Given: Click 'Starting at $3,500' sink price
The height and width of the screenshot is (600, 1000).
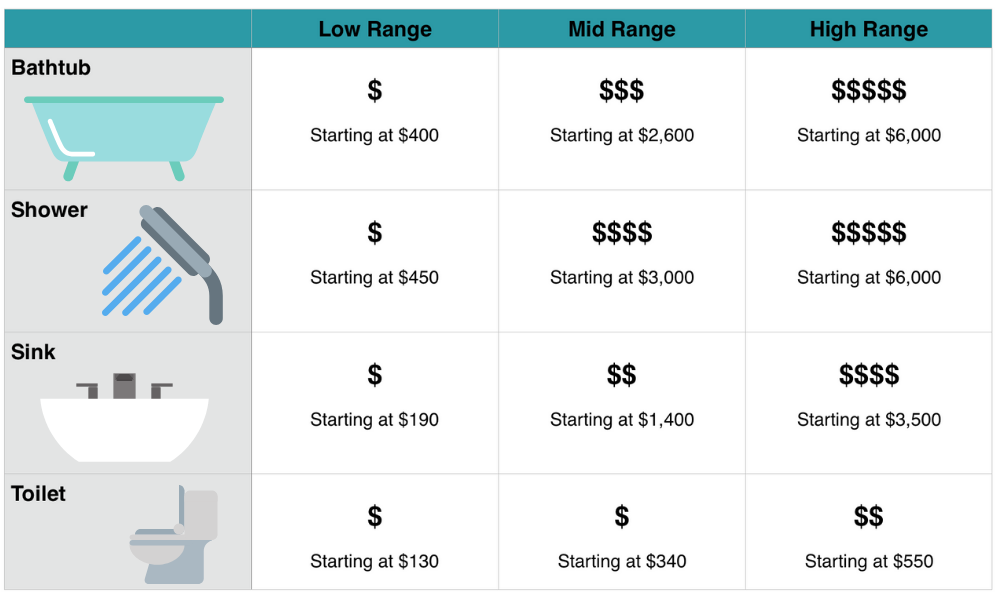Looking at the screenshot, I should 869,420.
